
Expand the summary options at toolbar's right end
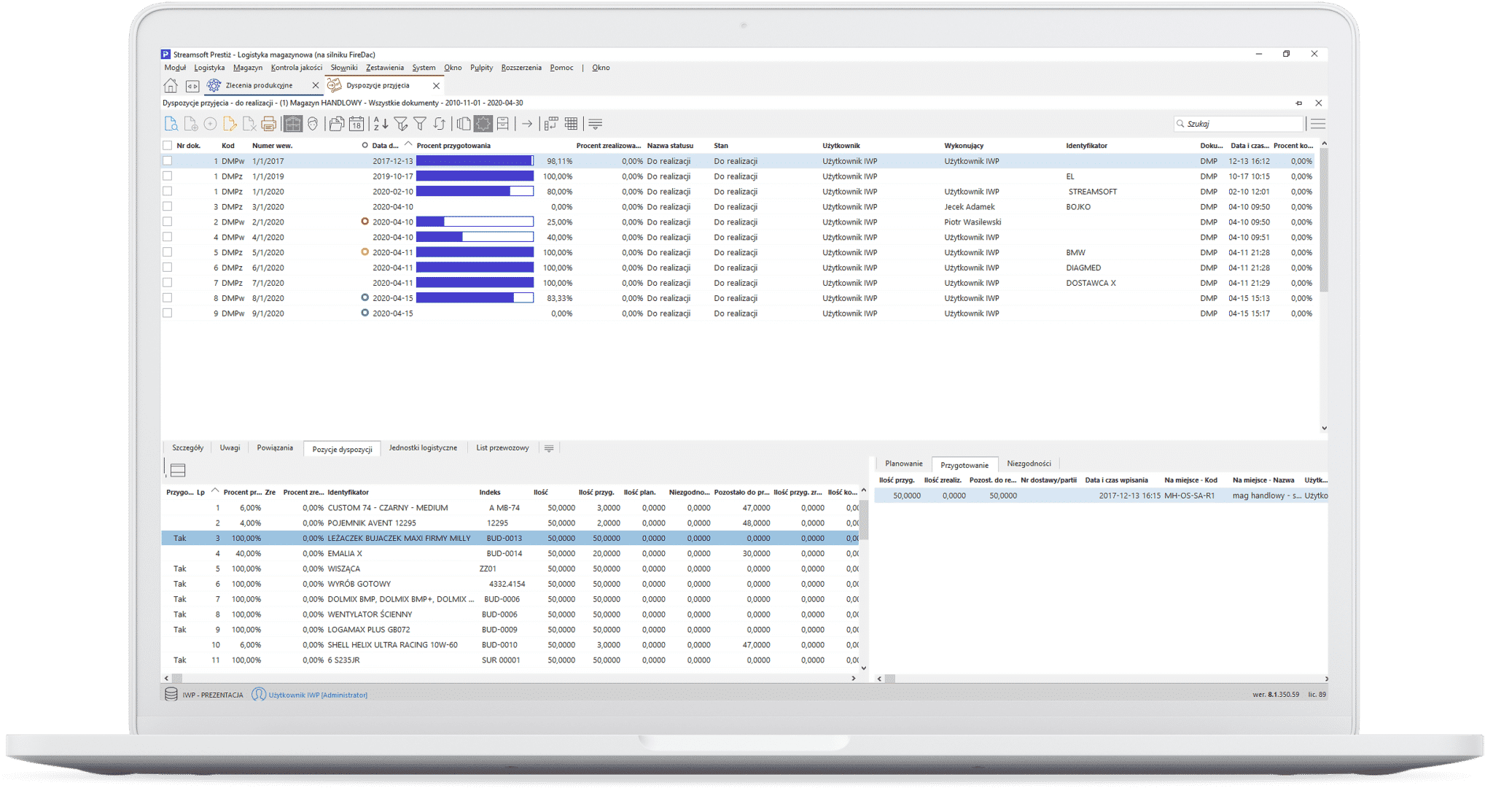[x=595, y=124]
